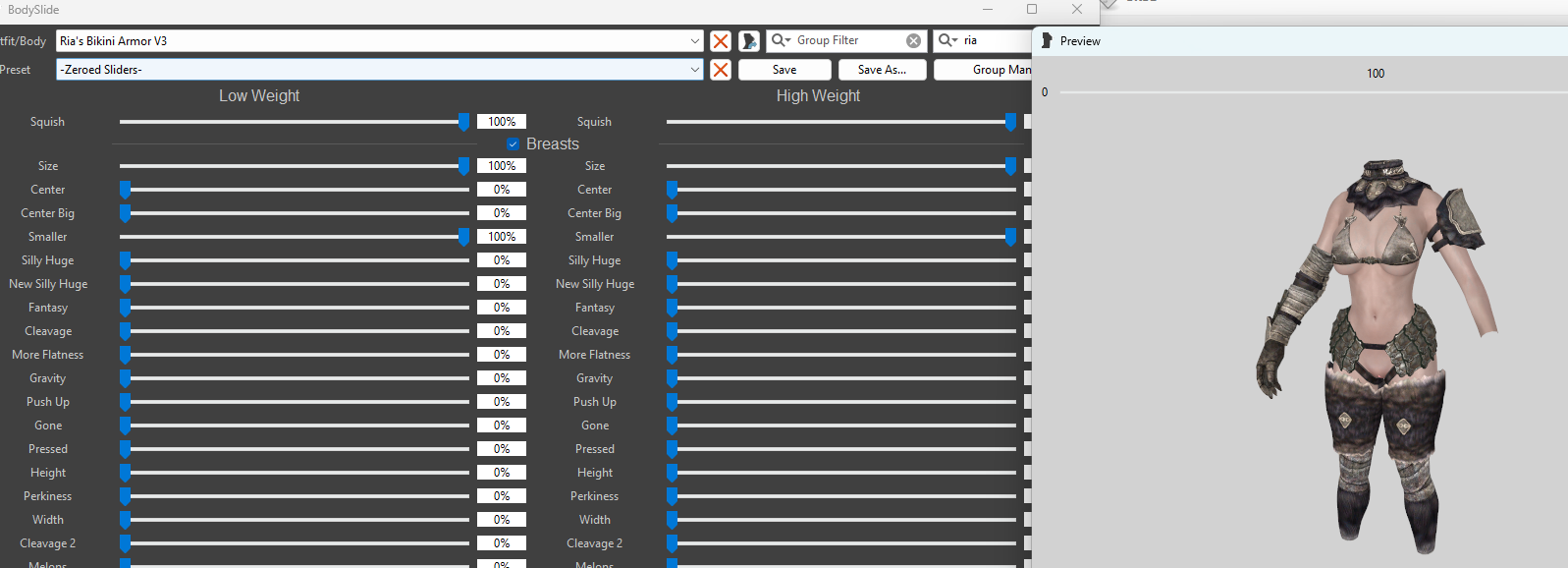
Task: Click the High Weight Squish slider
Action: [841, 122]
